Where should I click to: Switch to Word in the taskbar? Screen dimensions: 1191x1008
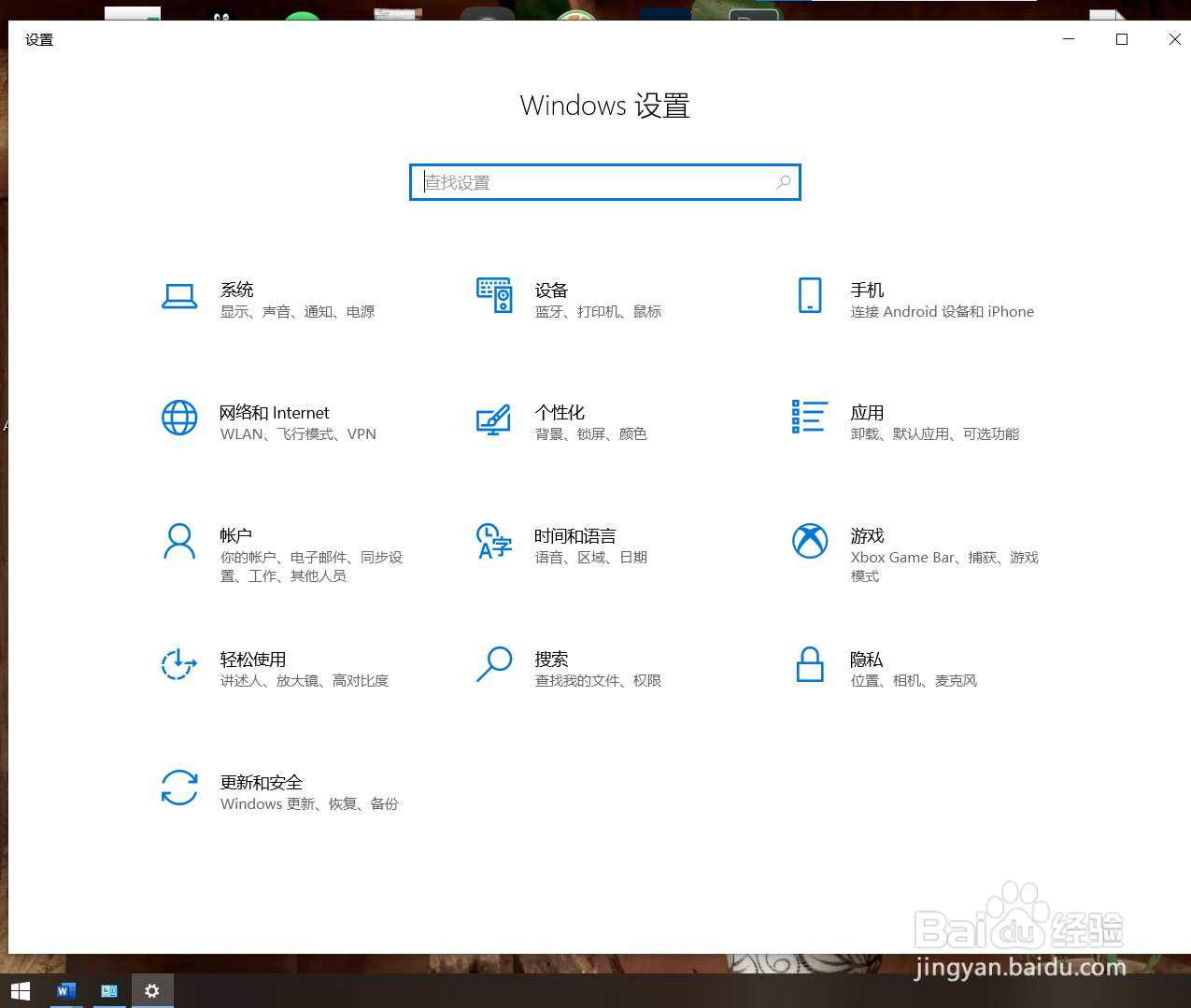(65, 991)
